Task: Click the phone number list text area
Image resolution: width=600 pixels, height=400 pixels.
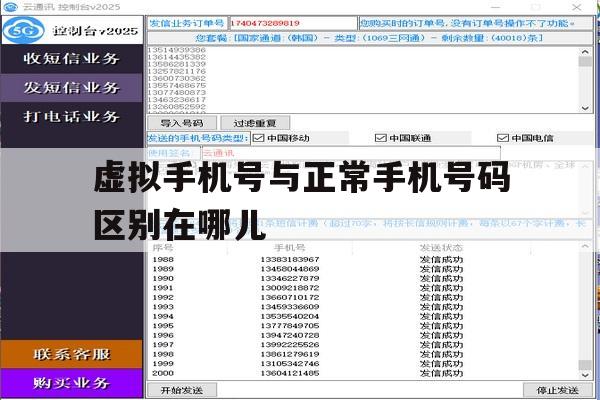Action: [x=363, y=80]
